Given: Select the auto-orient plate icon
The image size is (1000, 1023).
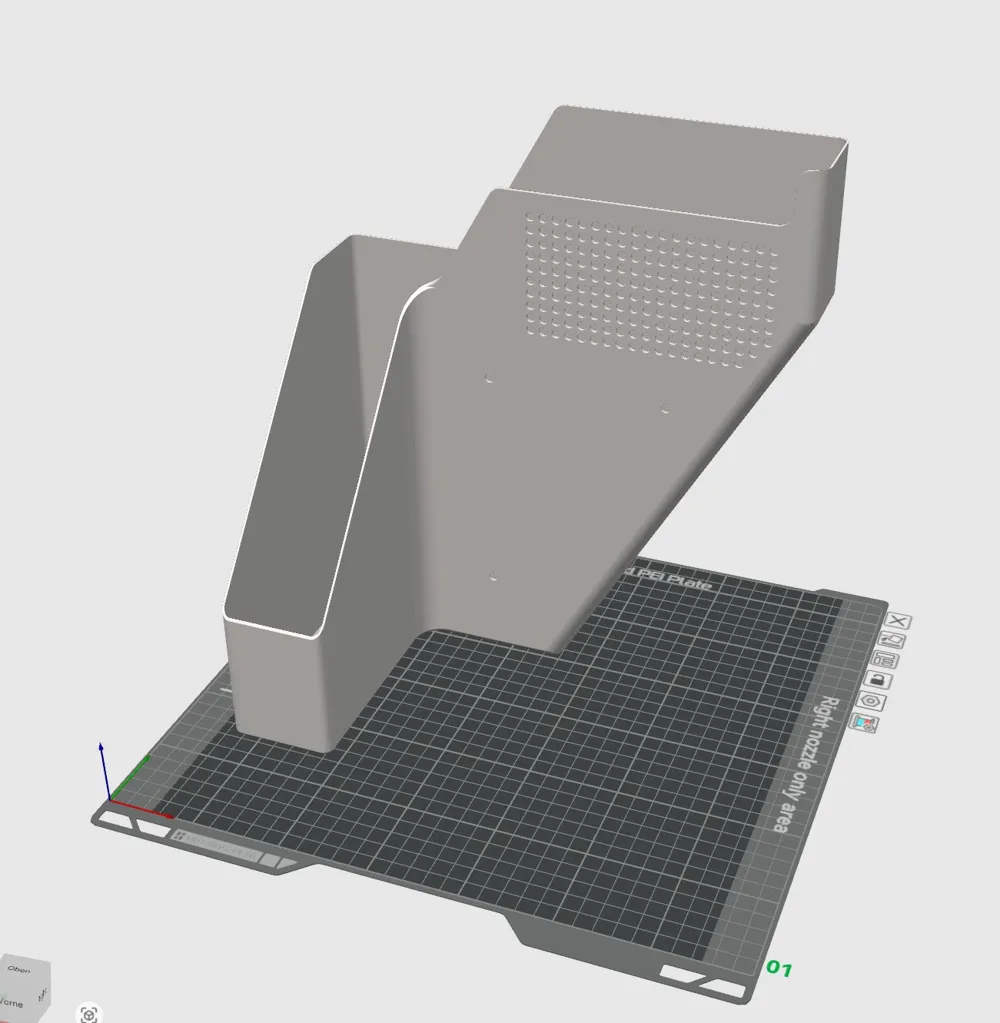Looking at the screenshot, I should point(892,640).
